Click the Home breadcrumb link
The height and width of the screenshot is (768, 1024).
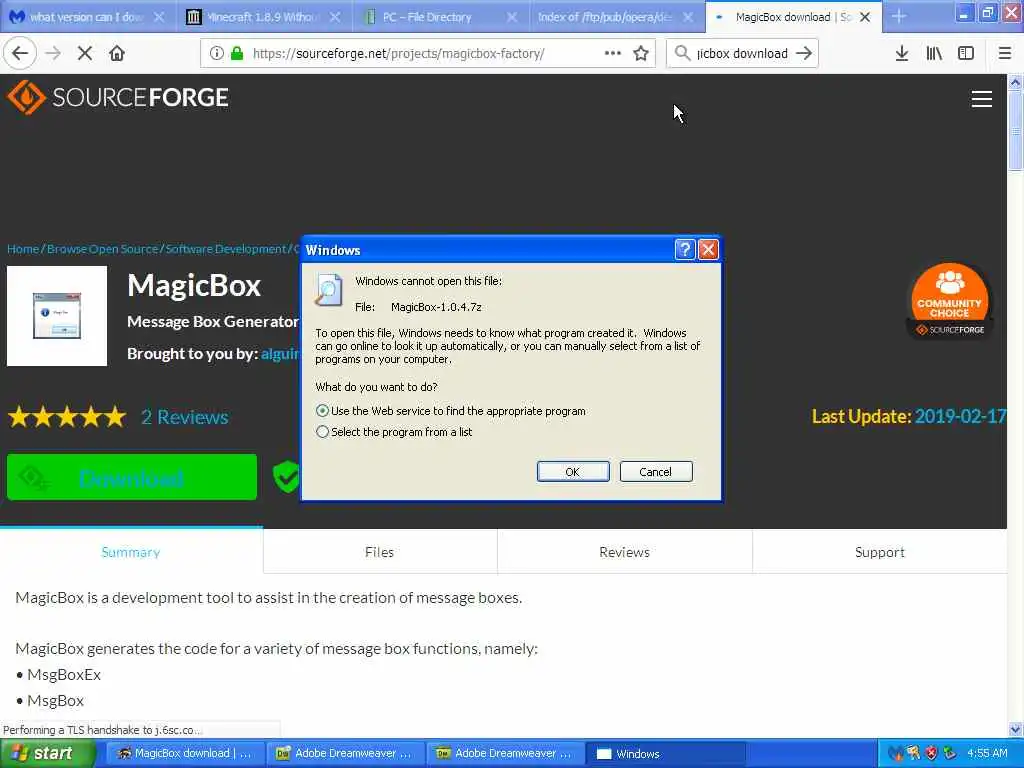pyautogui.click(x=23, y=249)
